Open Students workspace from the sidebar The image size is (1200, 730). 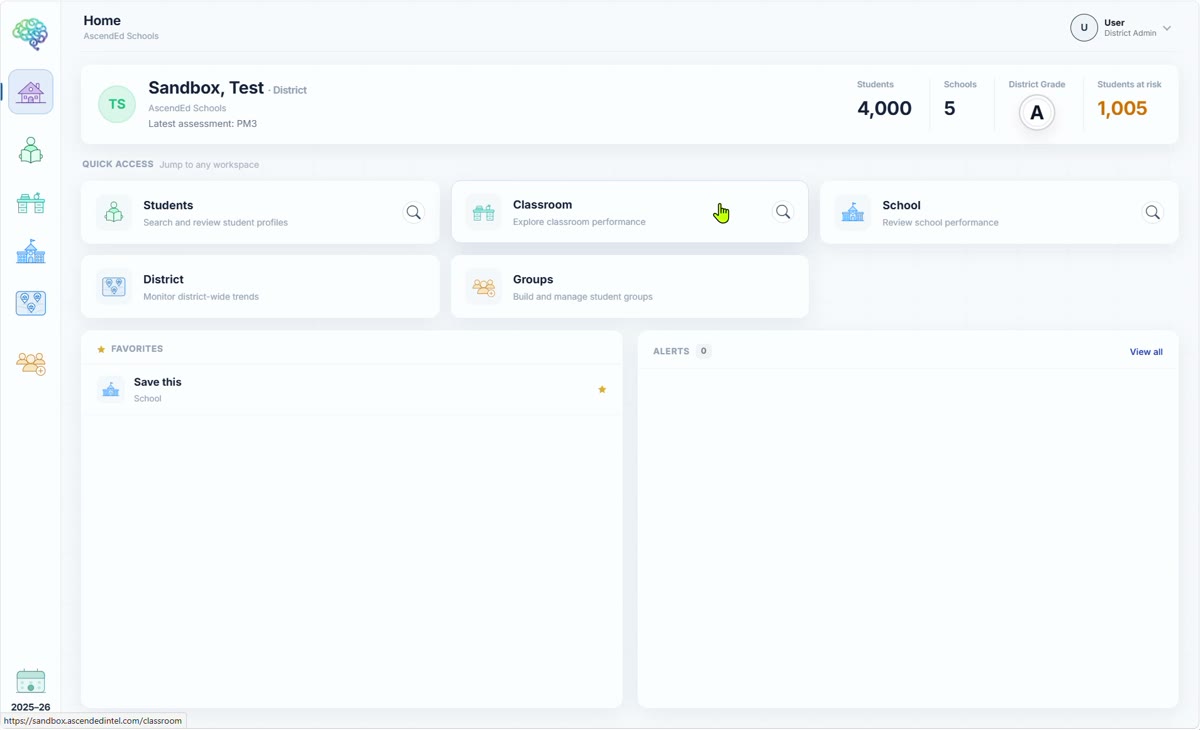tap(31, 150)
